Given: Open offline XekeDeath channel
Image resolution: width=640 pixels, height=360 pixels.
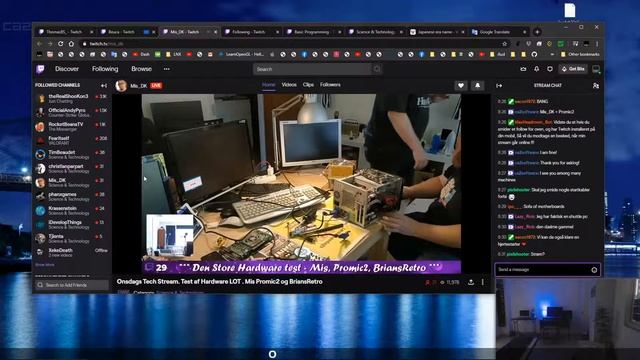Looking at the screenshot, I should 71,252.
